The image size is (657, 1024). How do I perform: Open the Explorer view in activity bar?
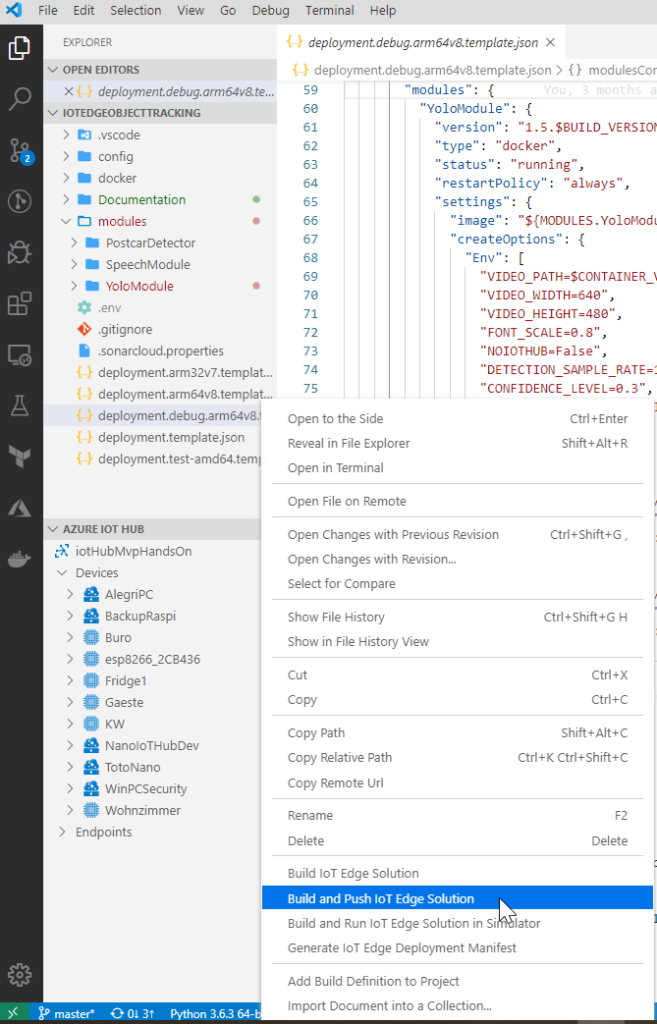pyautogui.click(x=20, y=50)
